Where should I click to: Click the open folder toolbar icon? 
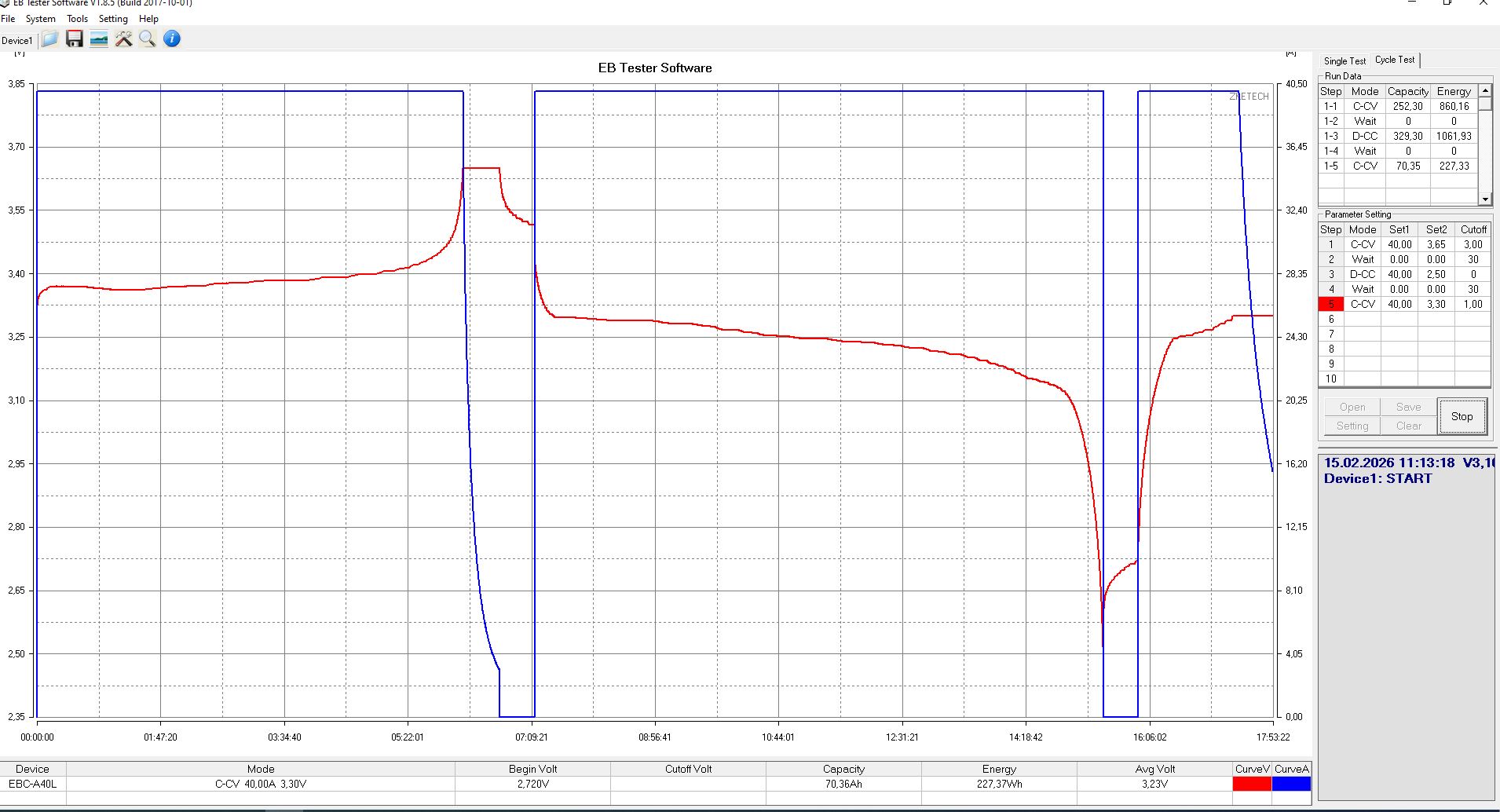[49, 38]
